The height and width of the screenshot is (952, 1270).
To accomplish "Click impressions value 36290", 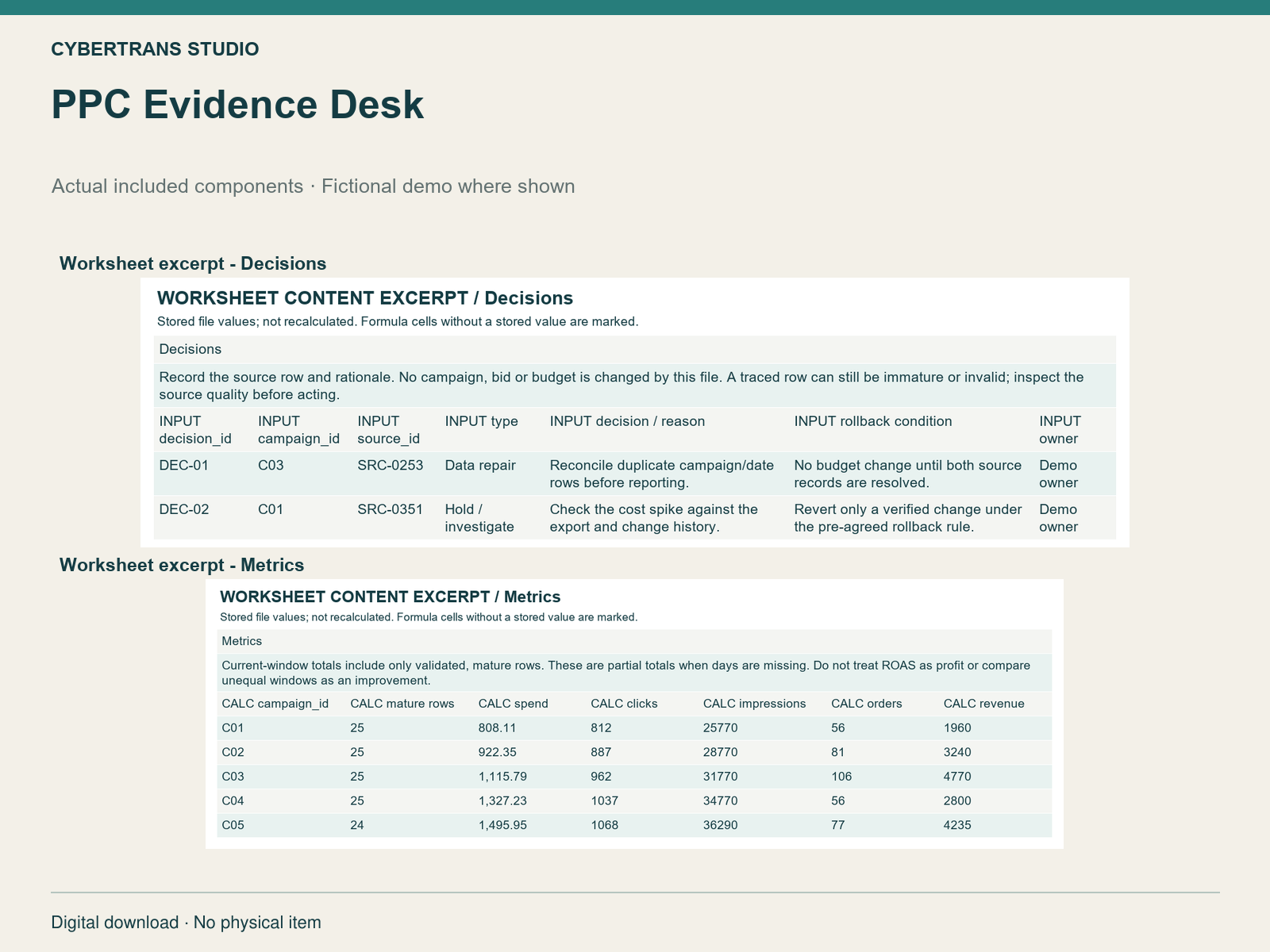I will tap(721, 825).
